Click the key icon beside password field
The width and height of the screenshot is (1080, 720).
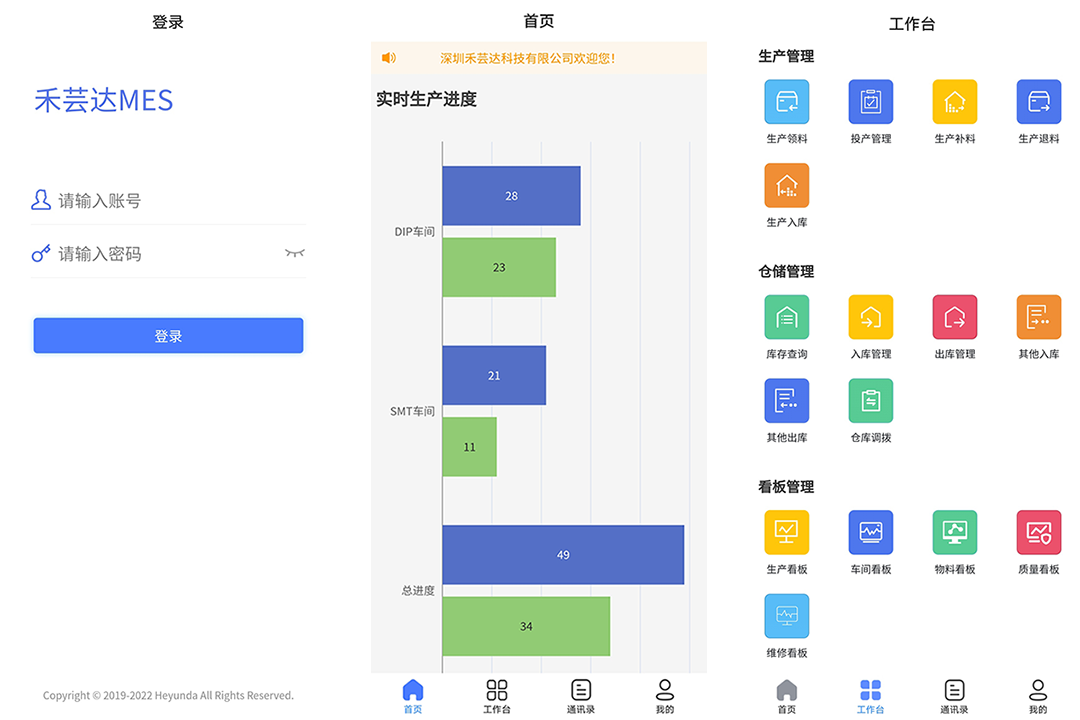pos(41,254)
